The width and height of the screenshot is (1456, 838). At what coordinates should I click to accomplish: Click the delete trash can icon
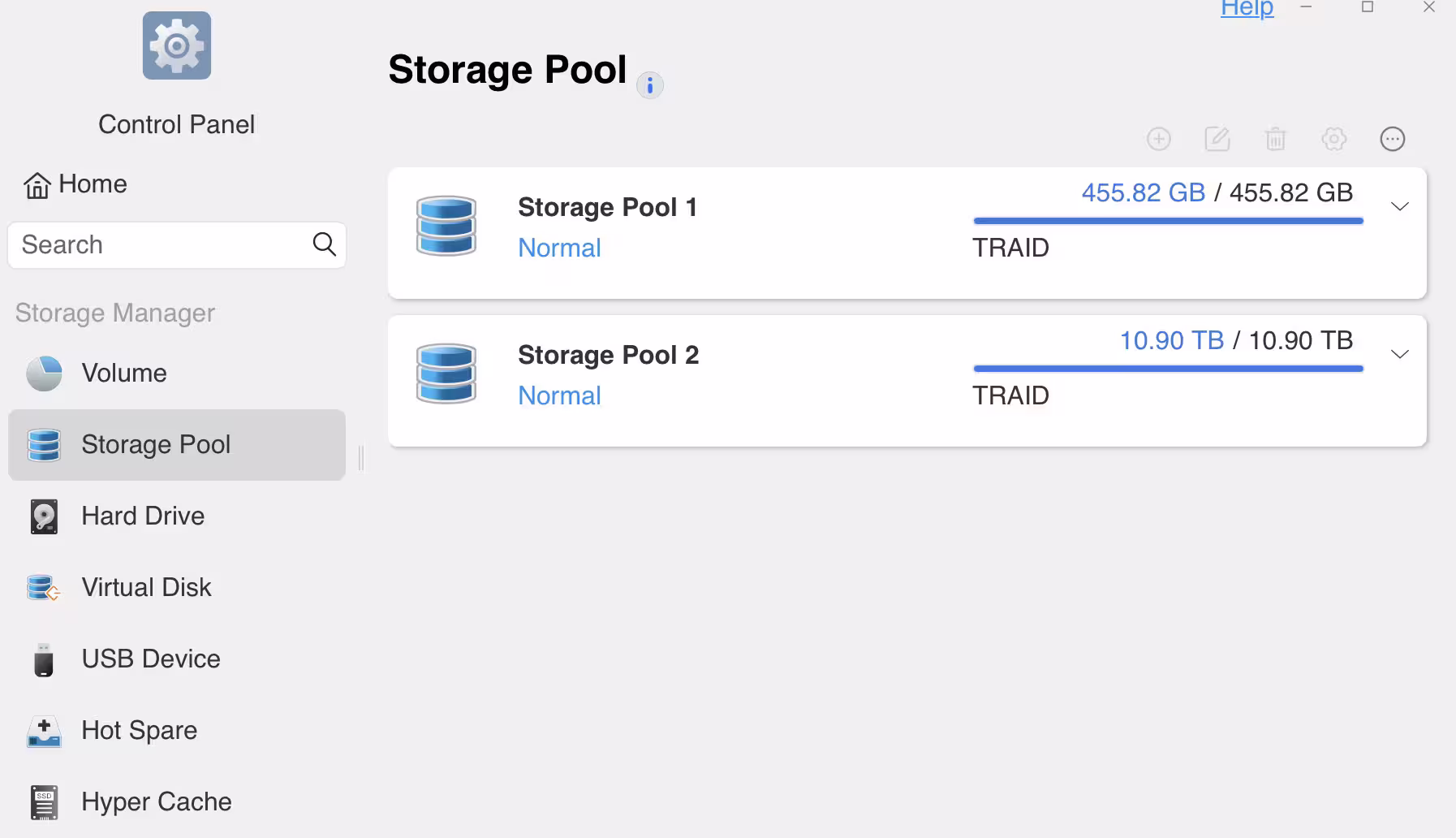pyautogui.click(x=1275, y=139)
